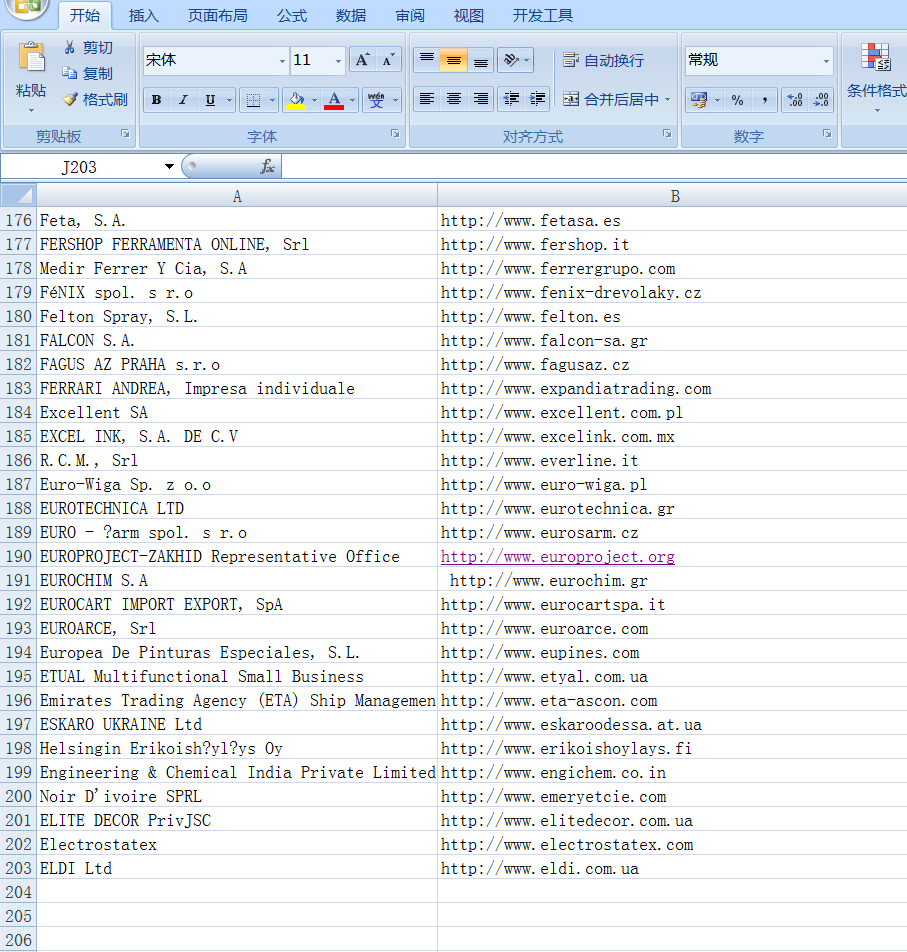Increase font size with the large A icon
907x952 pixels.
tap(362, 60)
